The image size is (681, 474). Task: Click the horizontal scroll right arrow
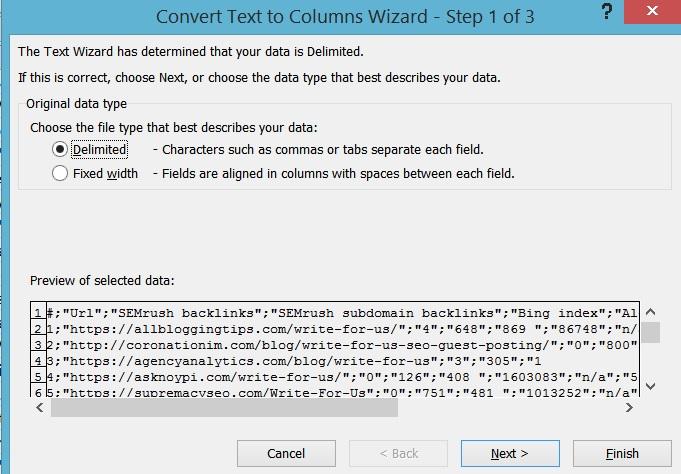click(629, 408)
